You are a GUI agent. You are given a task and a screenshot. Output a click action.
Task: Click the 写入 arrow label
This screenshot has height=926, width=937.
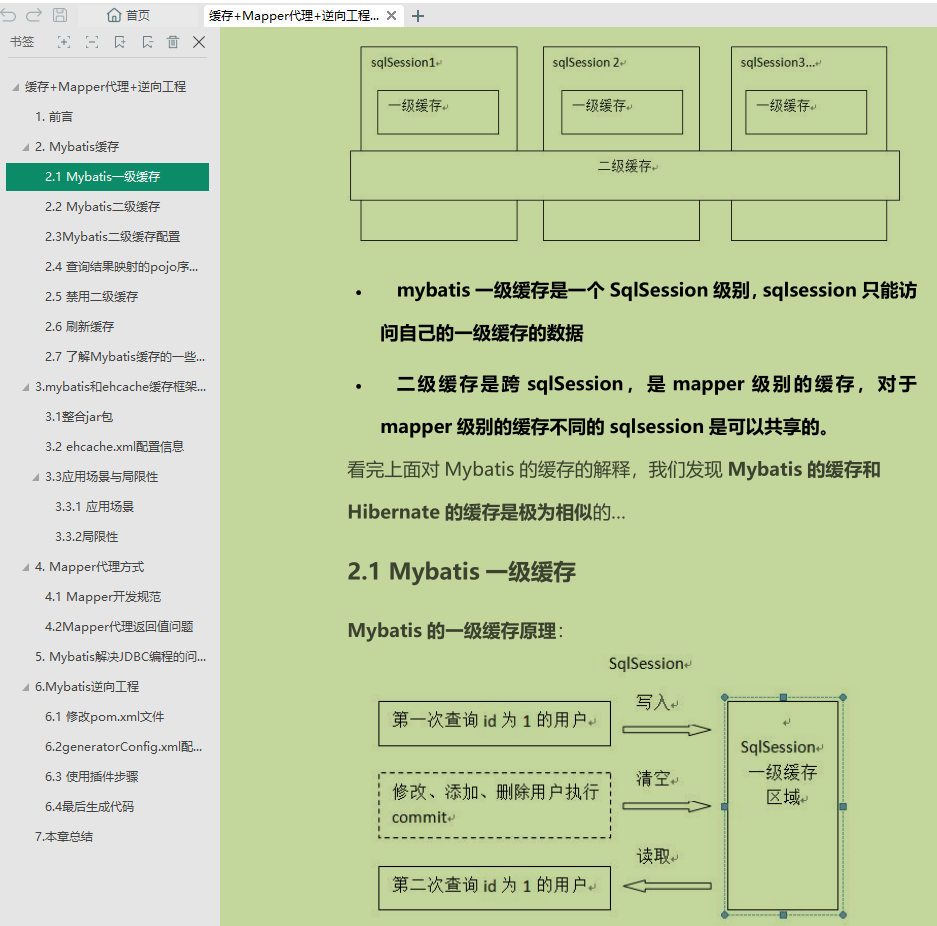tap(653, 702)
